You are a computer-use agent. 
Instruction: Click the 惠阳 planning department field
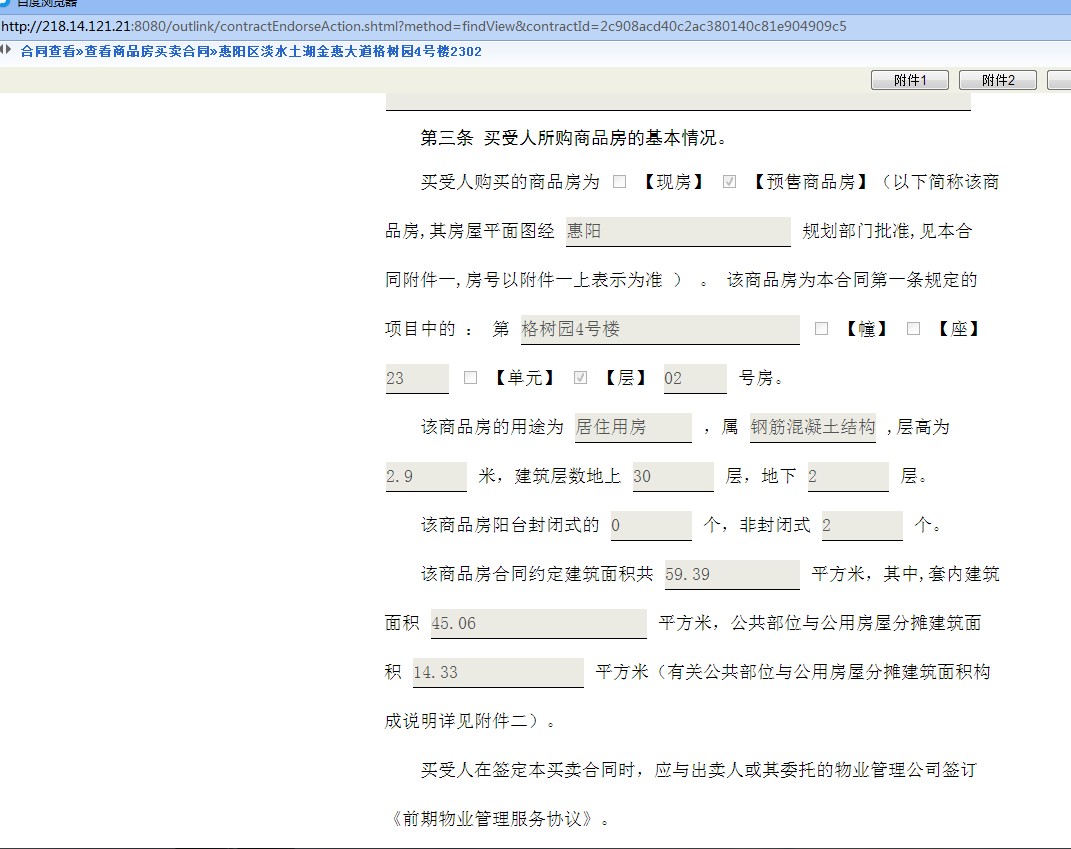(678, 232)
